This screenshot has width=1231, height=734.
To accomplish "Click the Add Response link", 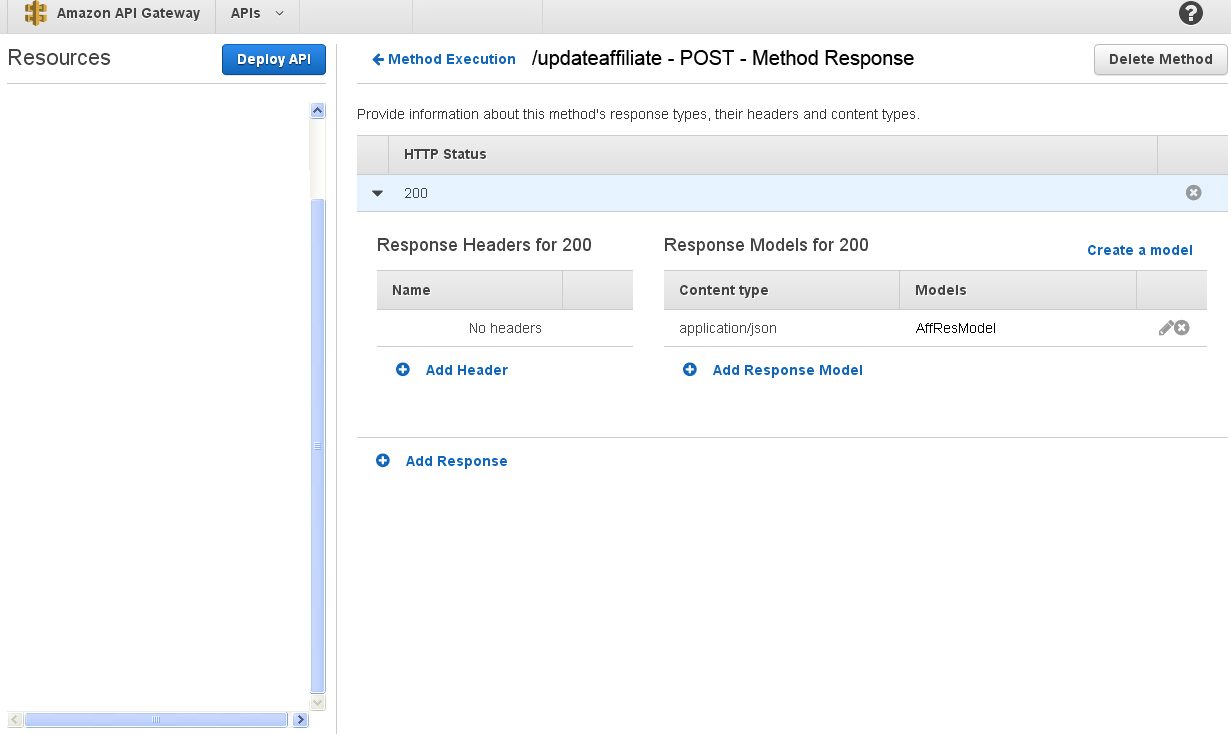I will pos(457,461).
